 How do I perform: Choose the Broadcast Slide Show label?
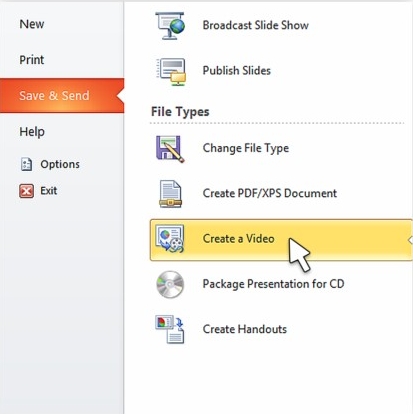pos(256,25)
